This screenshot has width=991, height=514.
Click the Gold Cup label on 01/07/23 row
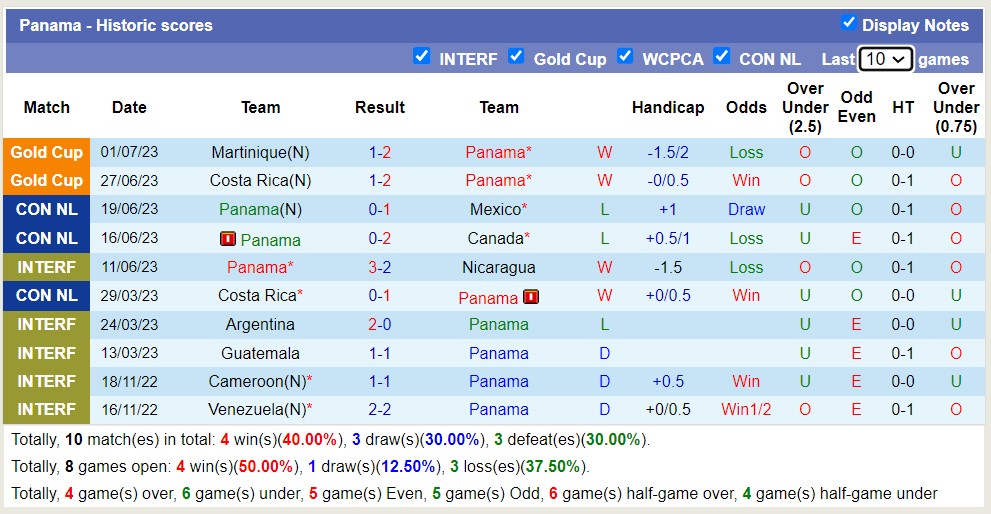[x=47, y=153]
